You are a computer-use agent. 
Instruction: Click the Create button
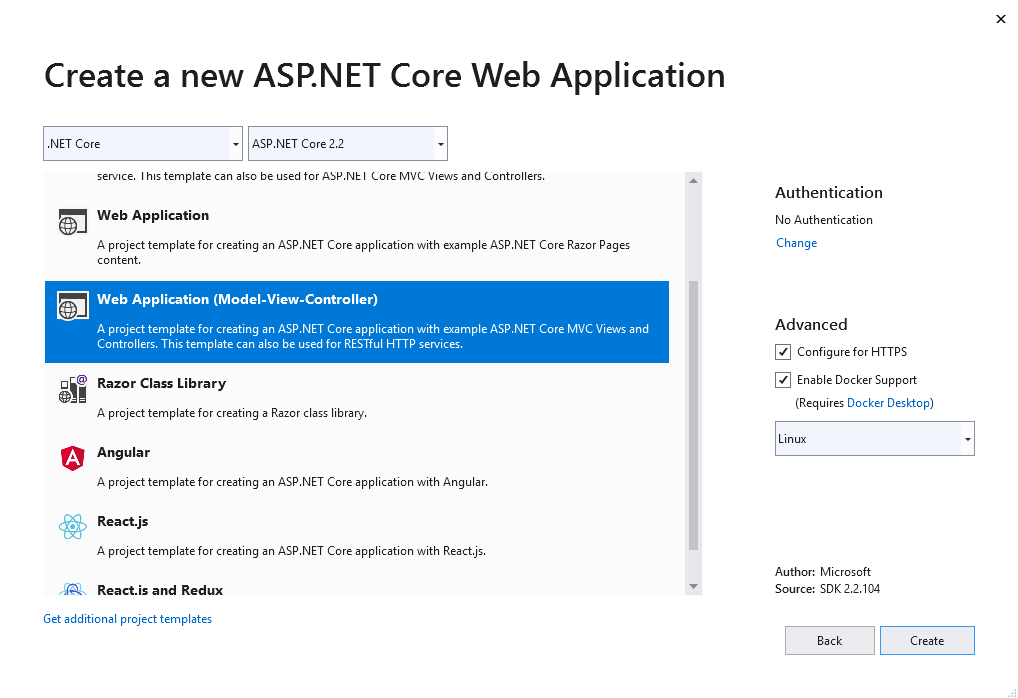point(927,641)
